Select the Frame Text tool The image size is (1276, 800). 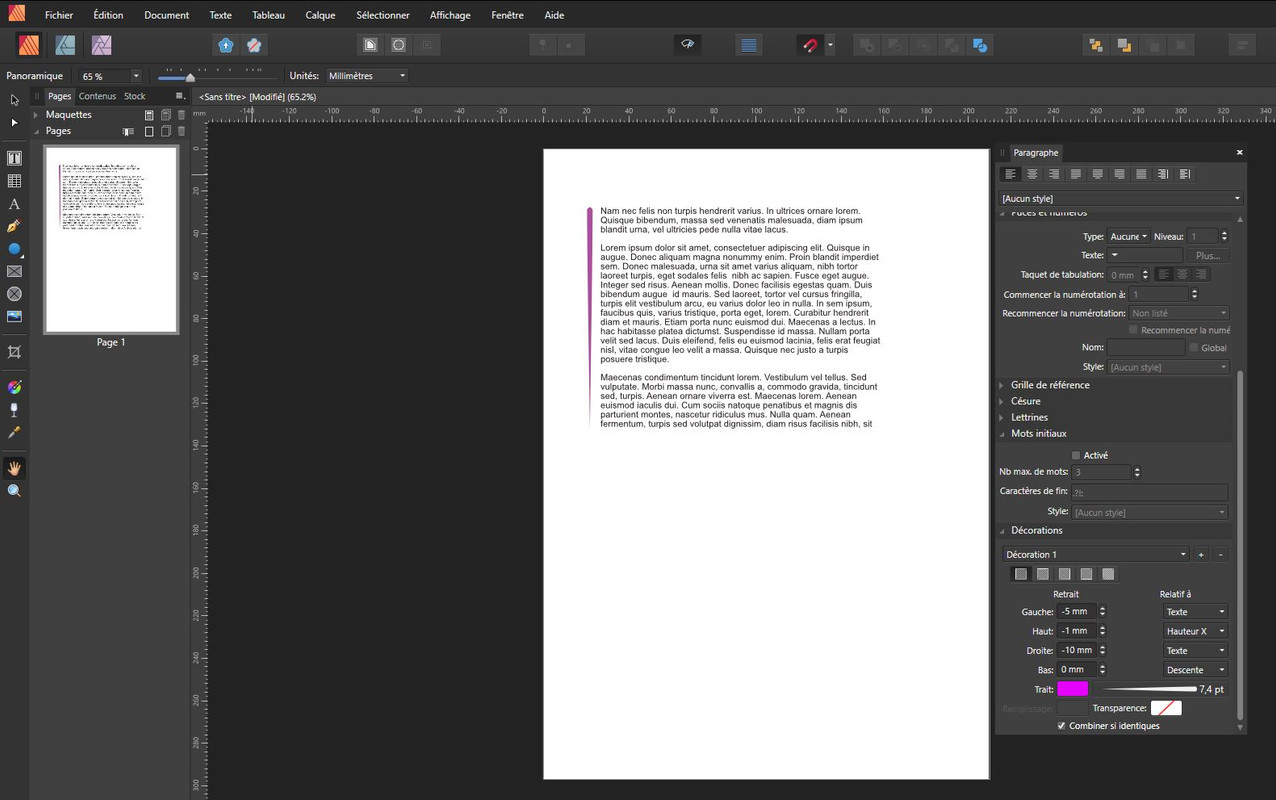click(x=14, y=158)
